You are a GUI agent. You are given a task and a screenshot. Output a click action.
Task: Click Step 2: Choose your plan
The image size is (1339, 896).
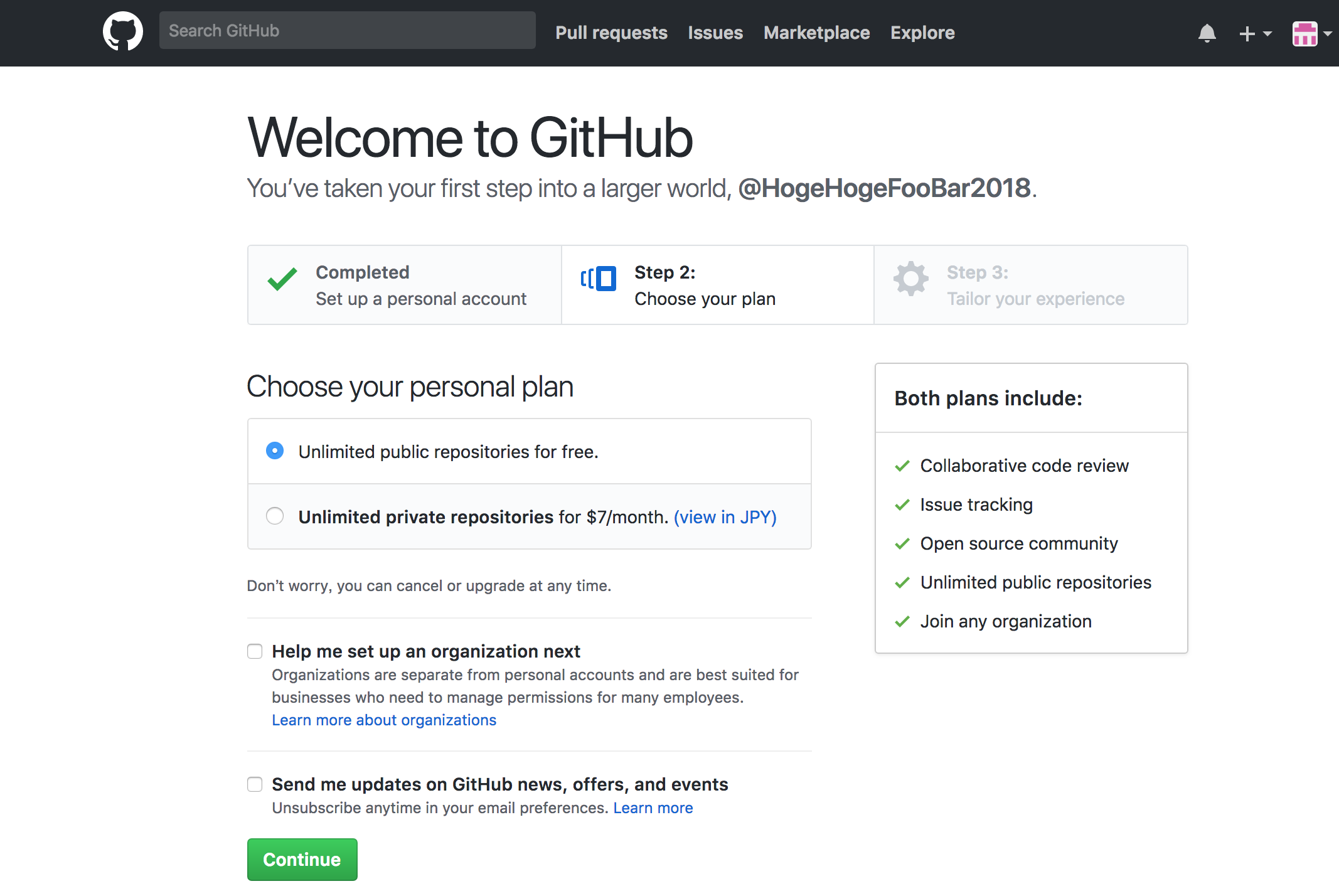(717, 285)
